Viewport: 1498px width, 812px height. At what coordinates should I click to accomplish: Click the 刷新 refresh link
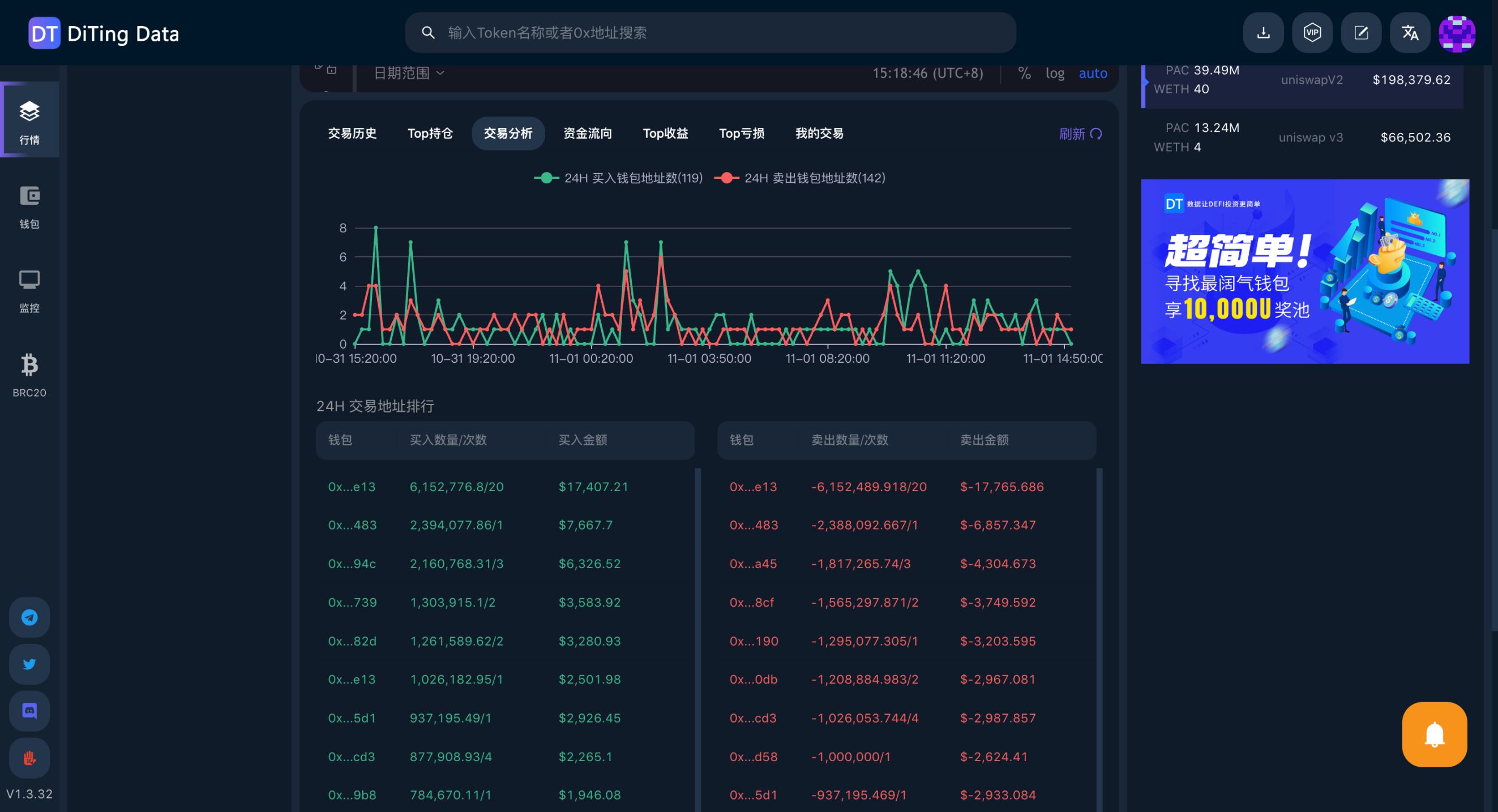[1080, 134]
